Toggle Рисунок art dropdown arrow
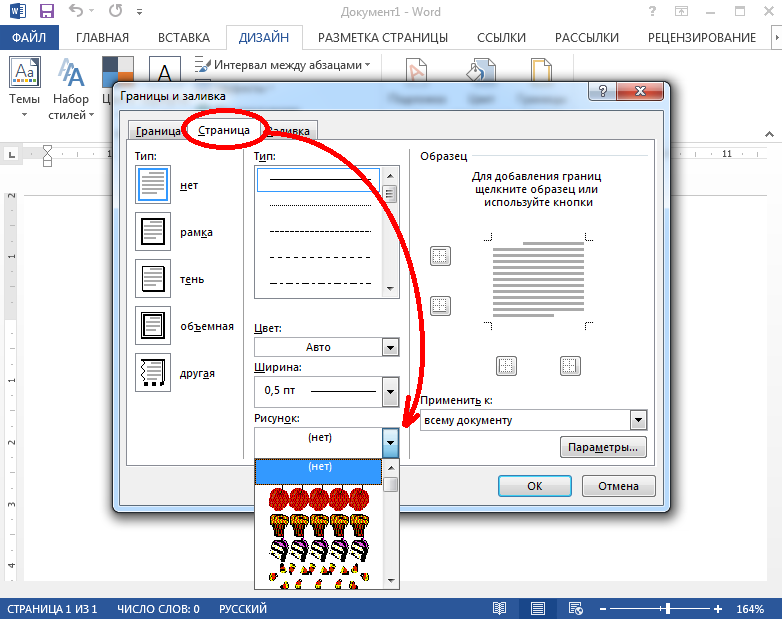The image size is (782, 619). [391, 442]
